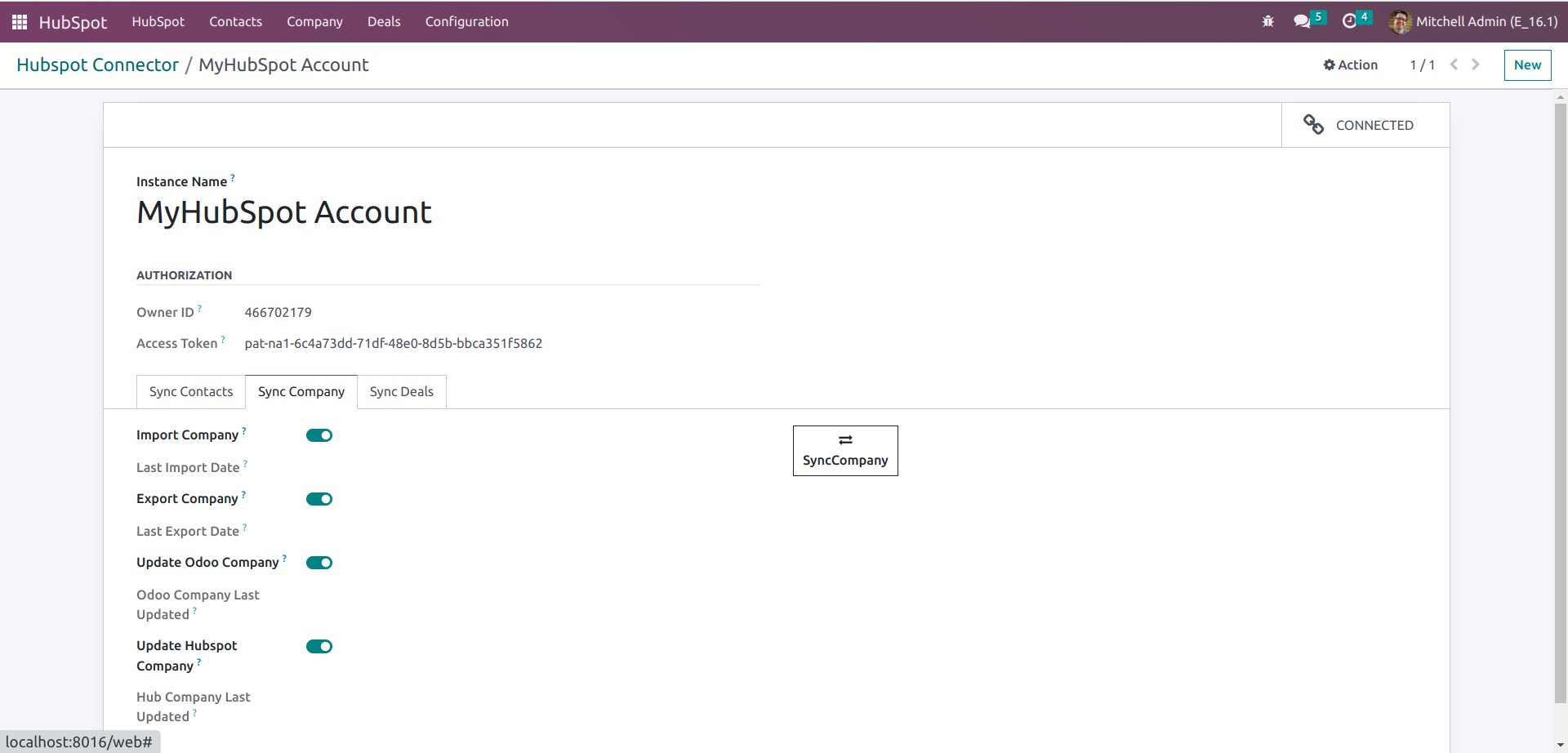The image size is (1568, 753).
Task: Click the HubSpot app brand title
Action: pos(73,22)
